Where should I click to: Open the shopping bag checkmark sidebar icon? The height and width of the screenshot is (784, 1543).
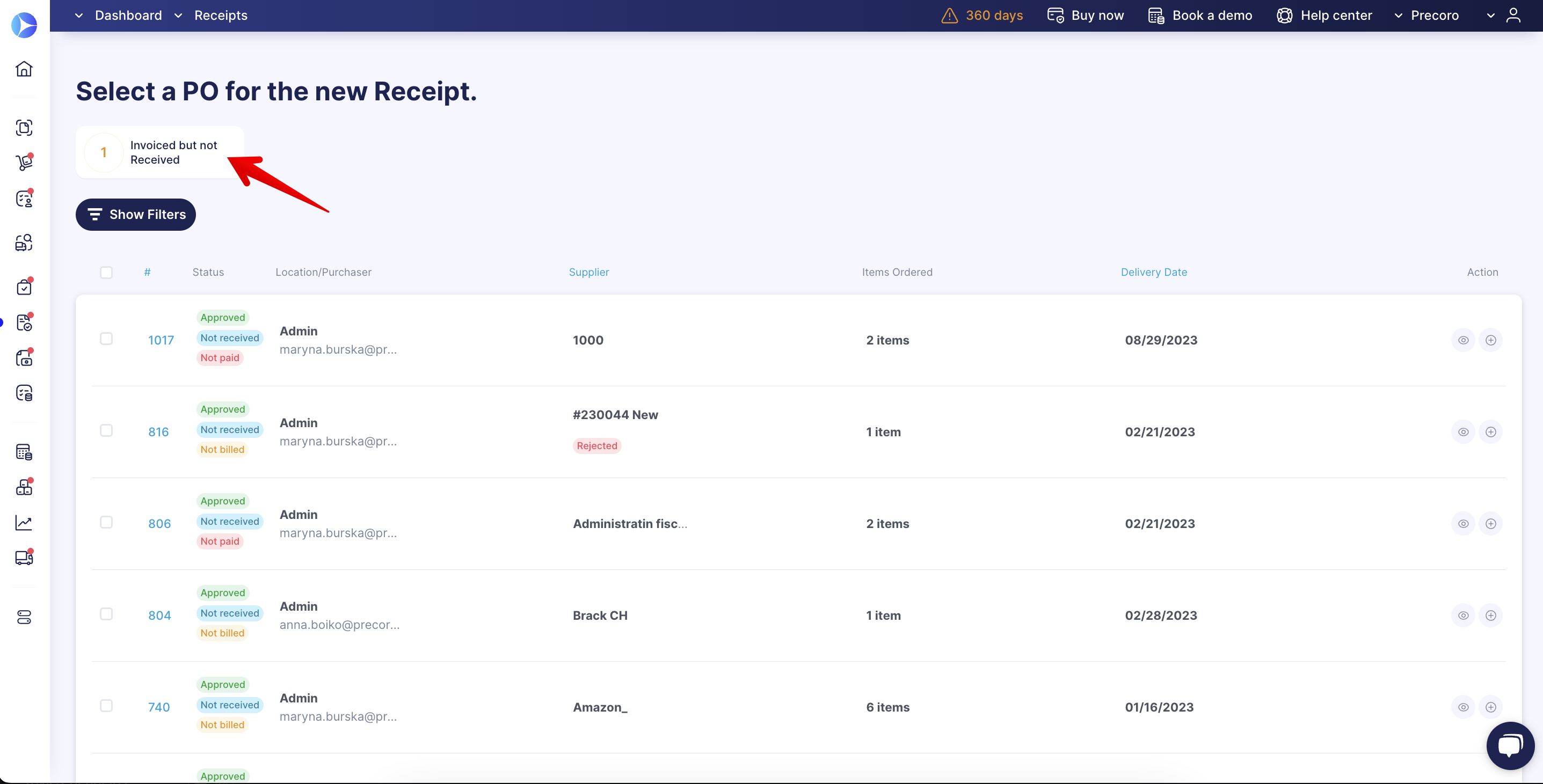(x=24, y=287)
